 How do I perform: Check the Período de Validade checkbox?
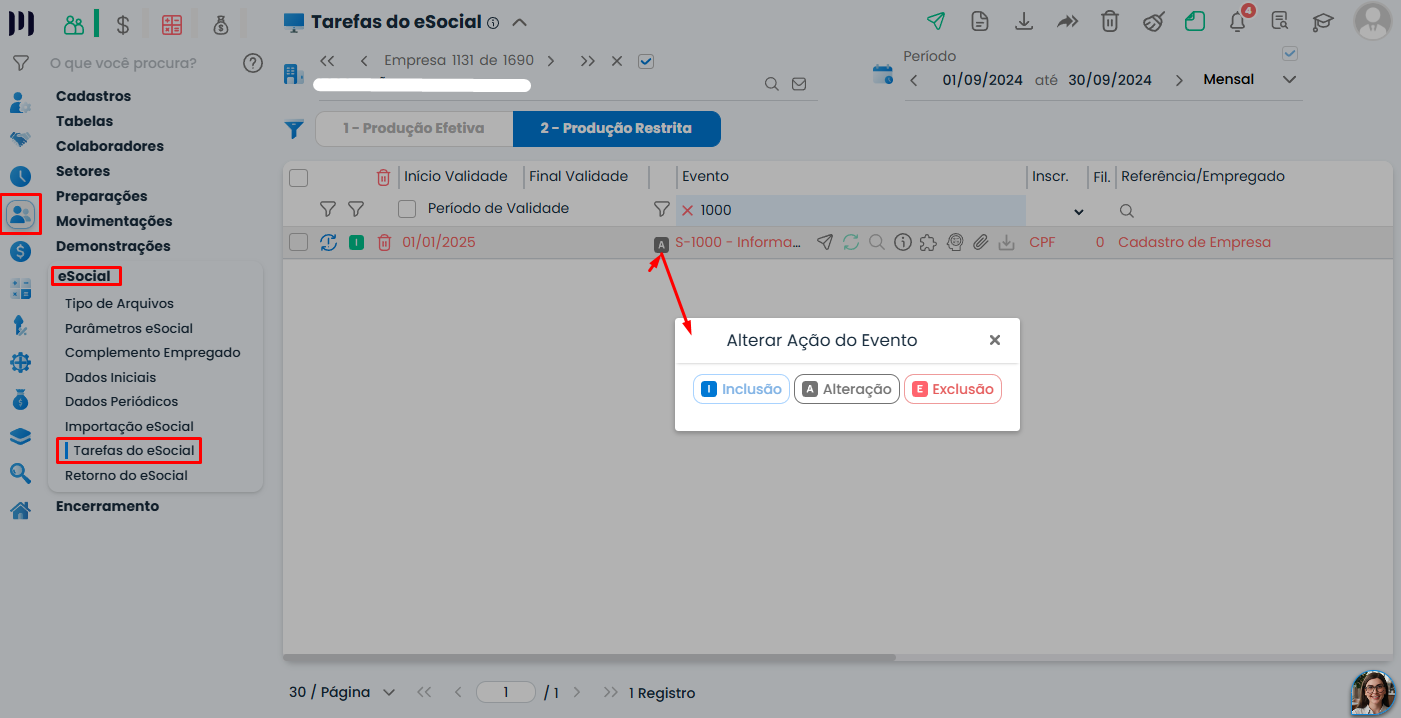(x=407, y=209)
